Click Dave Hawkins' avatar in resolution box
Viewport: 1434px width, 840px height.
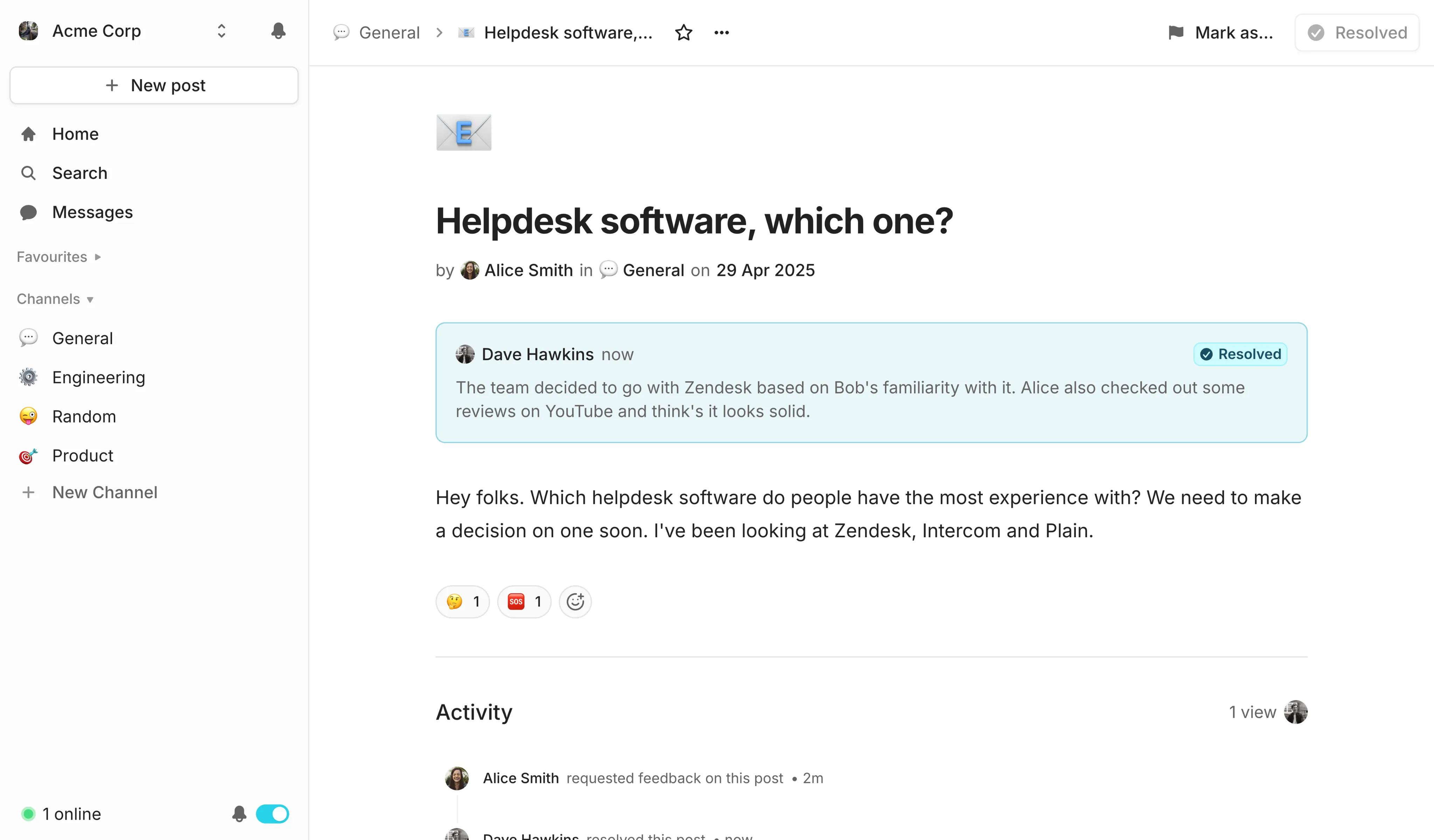(465, 354)
